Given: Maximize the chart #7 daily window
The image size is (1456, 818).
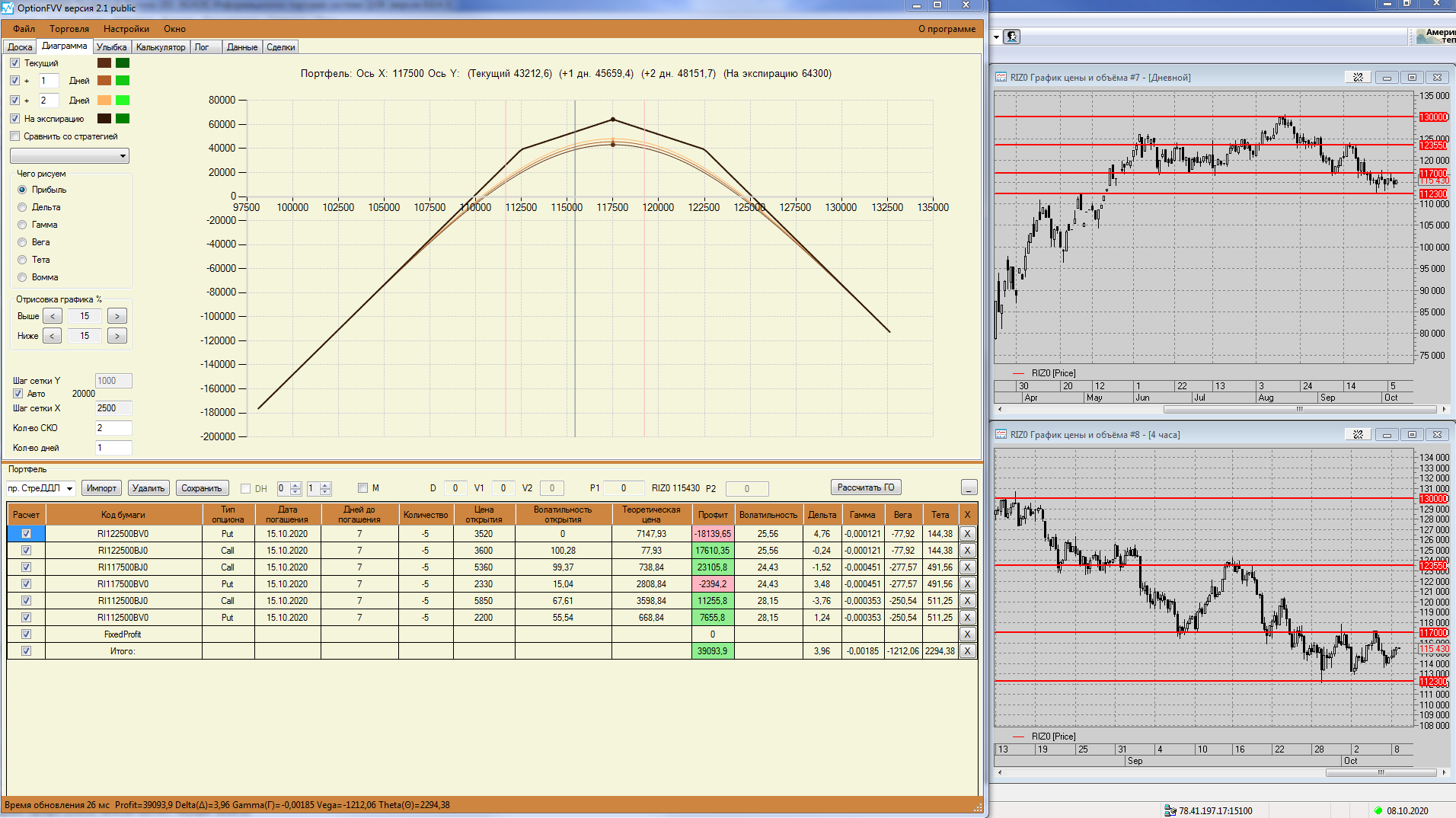Looking at the screenshot, I should 1412,77.
